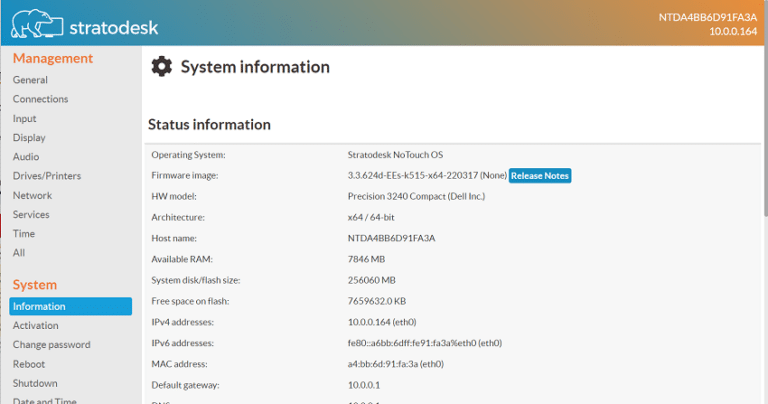Image resolution: width=768 pixels, height=404 pixels.
Task: Open Drives/Printers section
Action: (x=47, y=176)
